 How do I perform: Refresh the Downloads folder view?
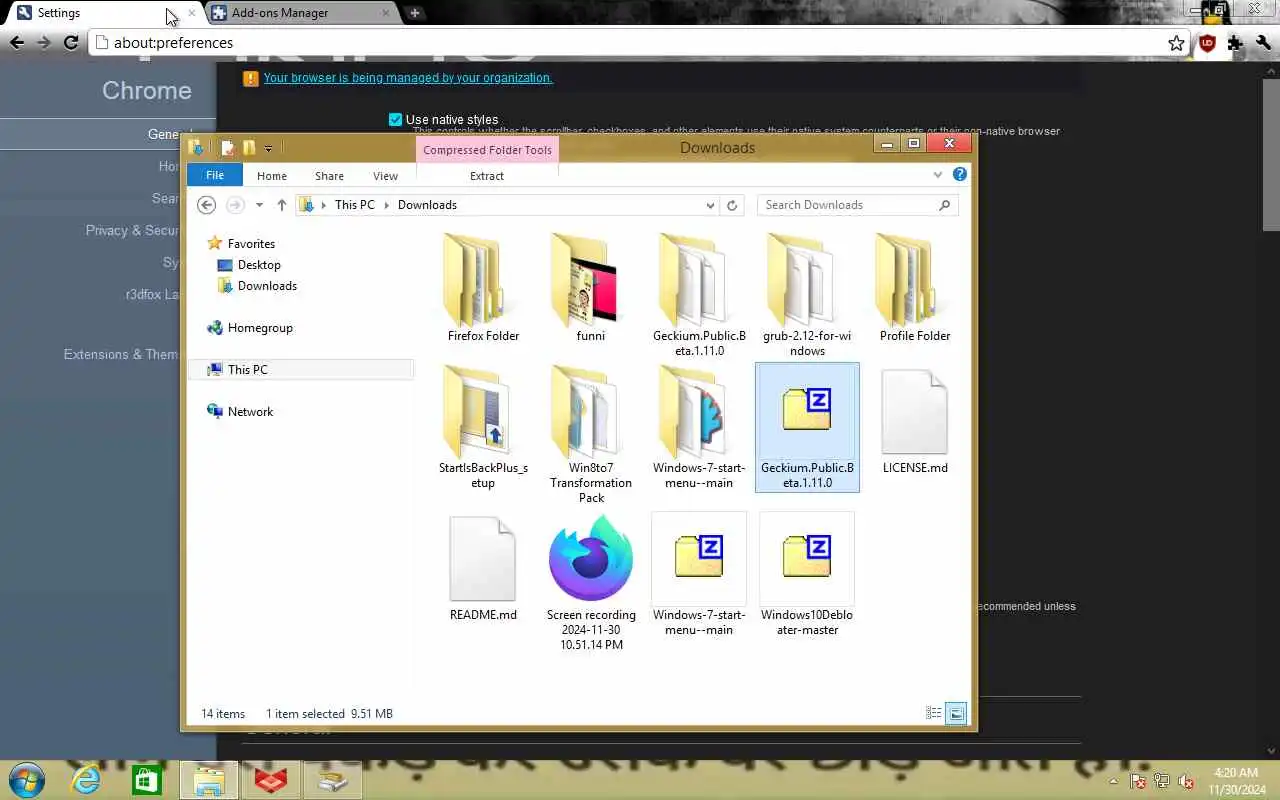732,205
